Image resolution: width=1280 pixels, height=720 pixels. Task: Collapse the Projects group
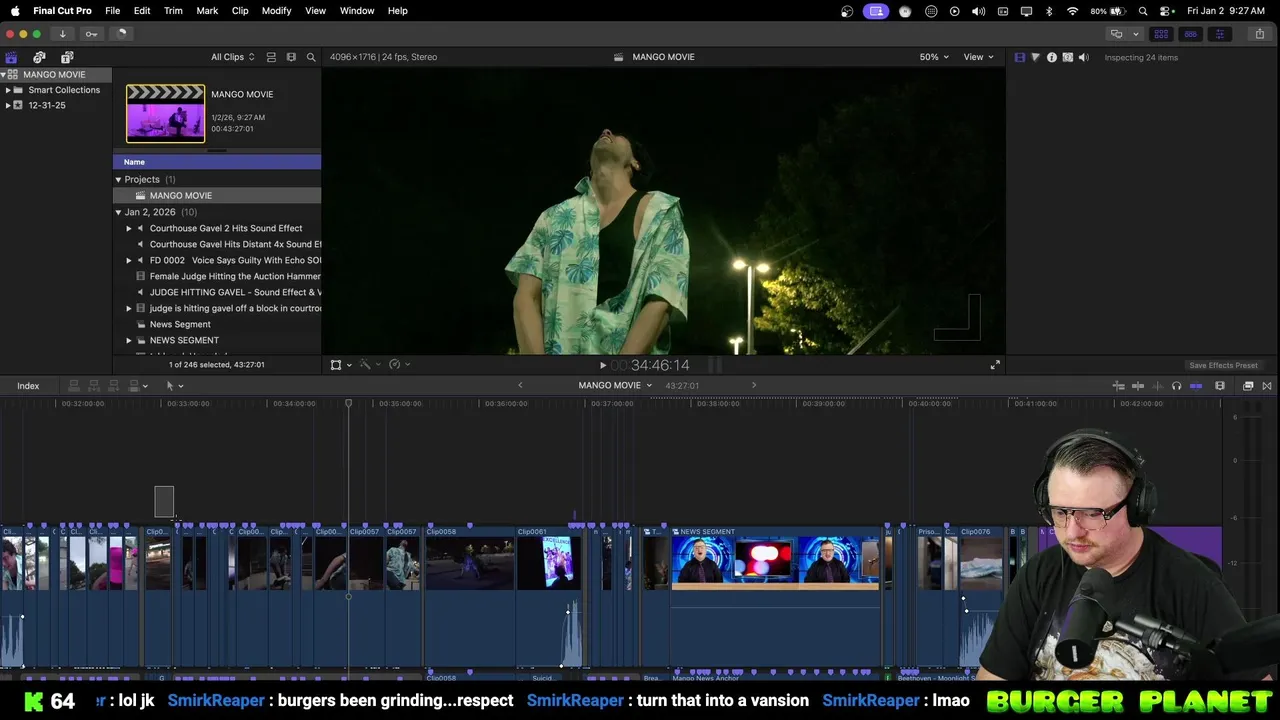click(118, 180)
